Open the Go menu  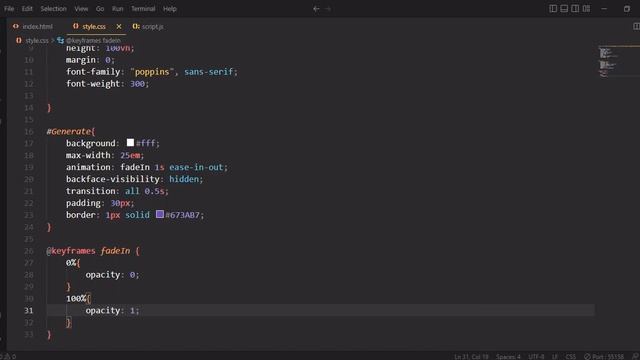(100, 9)
